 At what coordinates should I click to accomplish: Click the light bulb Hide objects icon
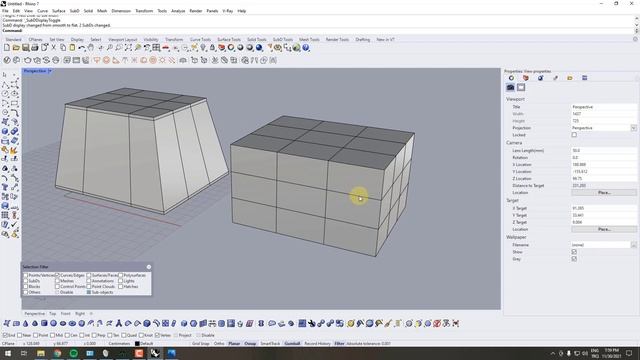point(203,48)
